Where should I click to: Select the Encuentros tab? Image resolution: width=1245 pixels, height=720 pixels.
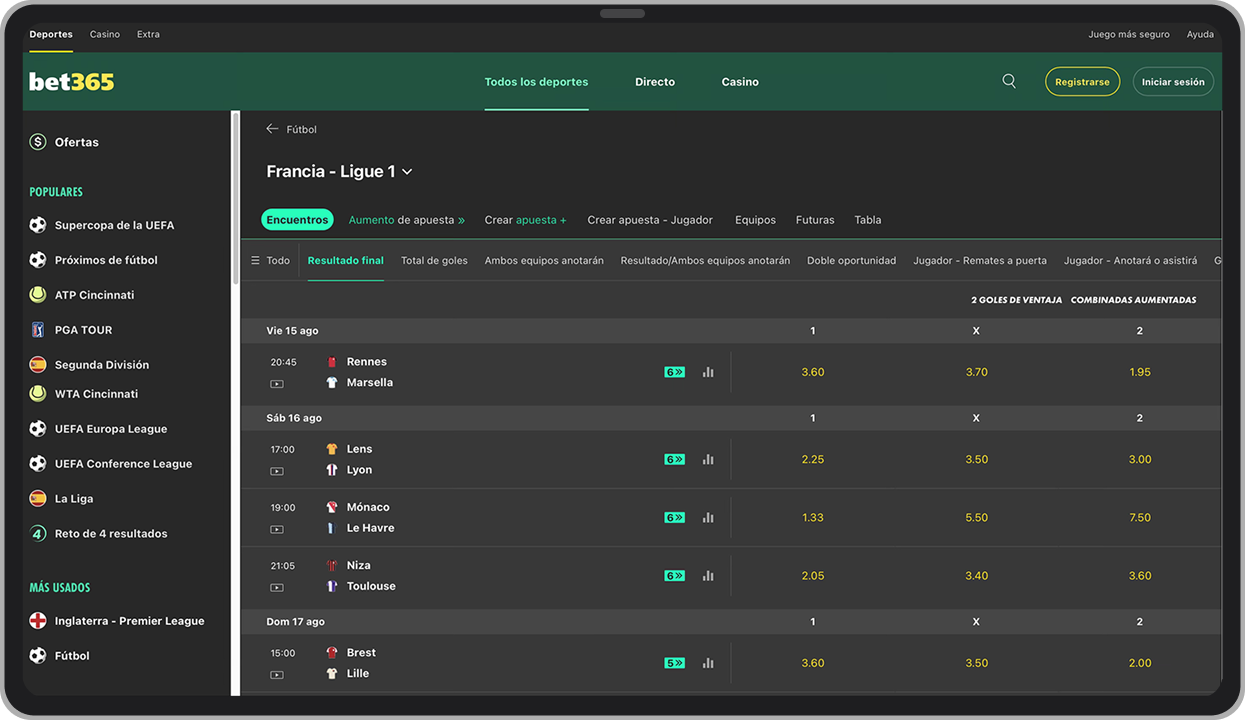297,220
